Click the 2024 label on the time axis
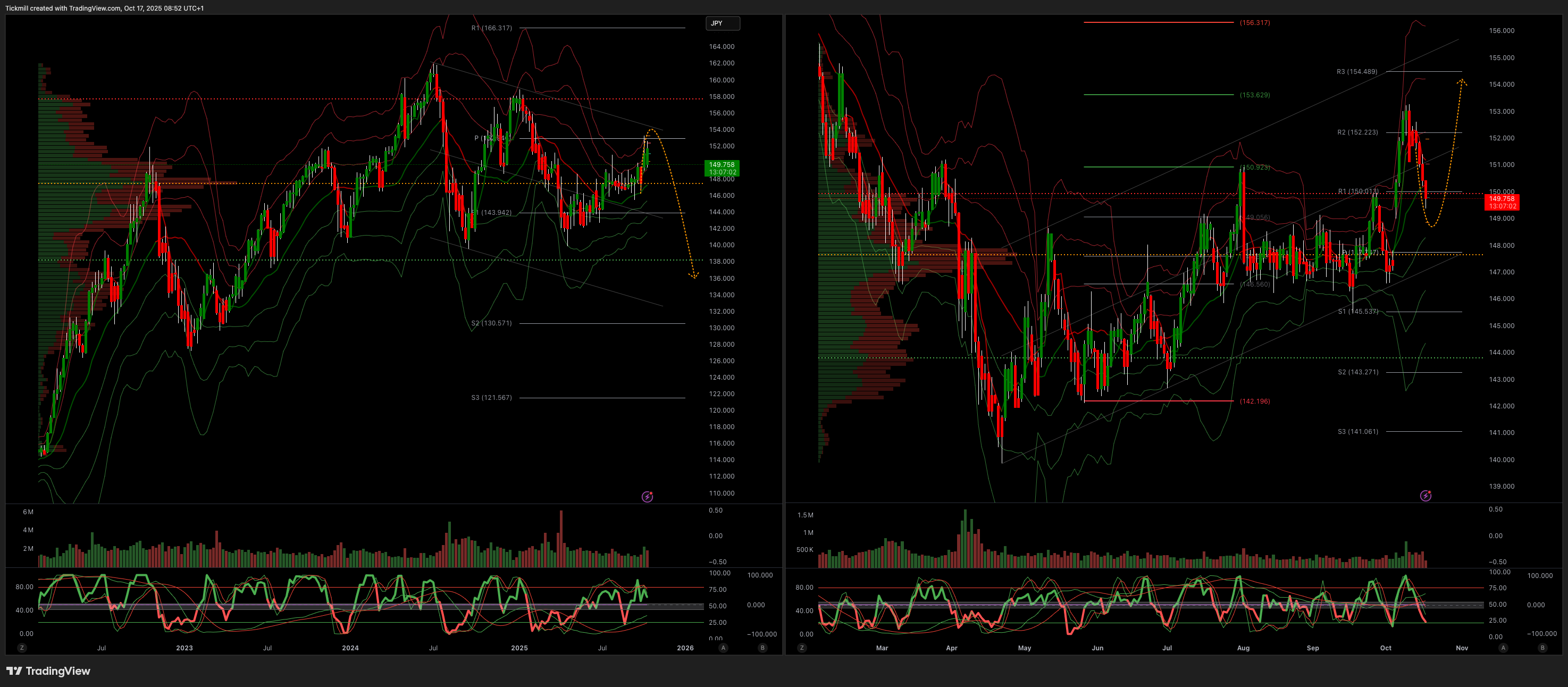This screenshot has height=687, width=1568. point(350,648)
